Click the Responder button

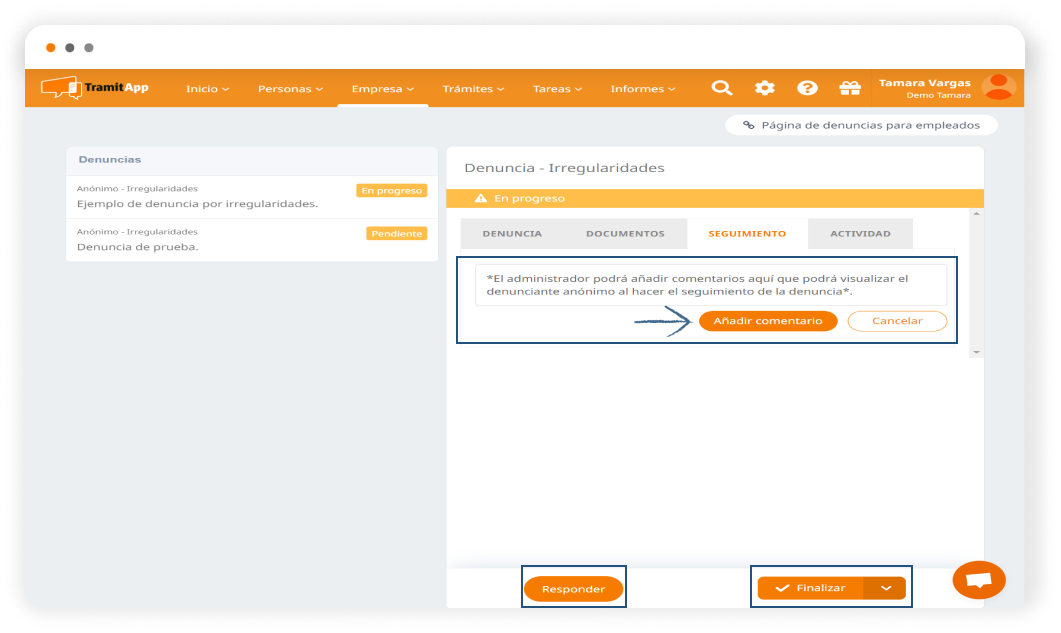573,589
